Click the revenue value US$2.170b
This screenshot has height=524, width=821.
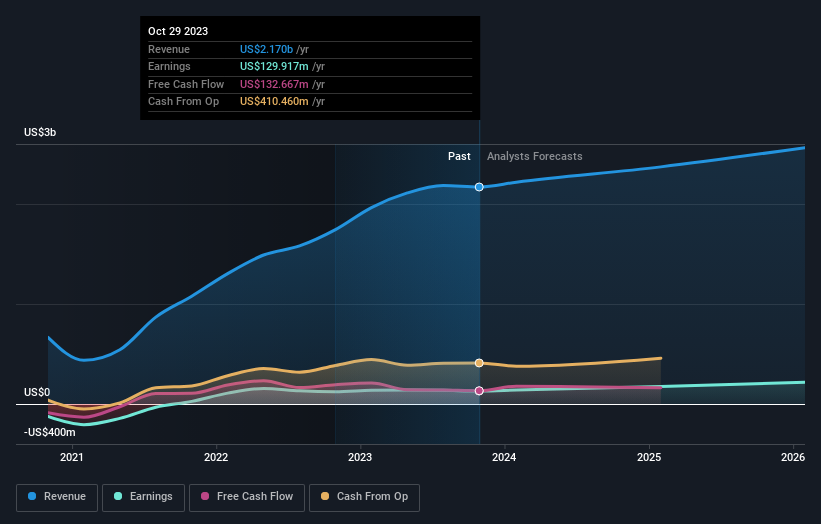[267, 49]
